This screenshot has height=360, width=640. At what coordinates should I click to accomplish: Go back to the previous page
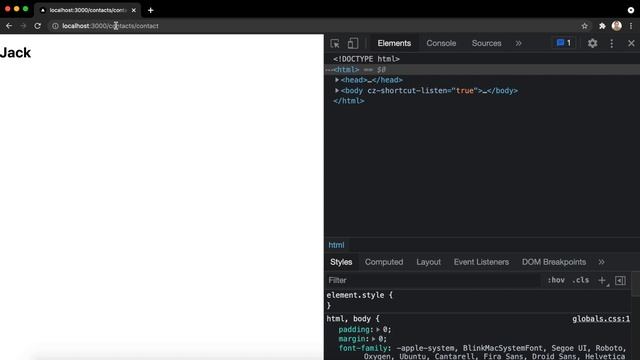pyautogui.click(x=9, y=26)
